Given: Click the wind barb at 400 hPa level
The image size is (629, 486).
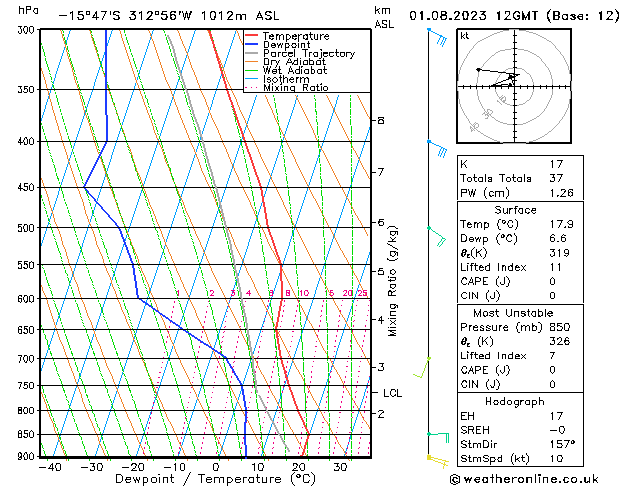Looking at the screenshot, I should [x=438, y=149].
